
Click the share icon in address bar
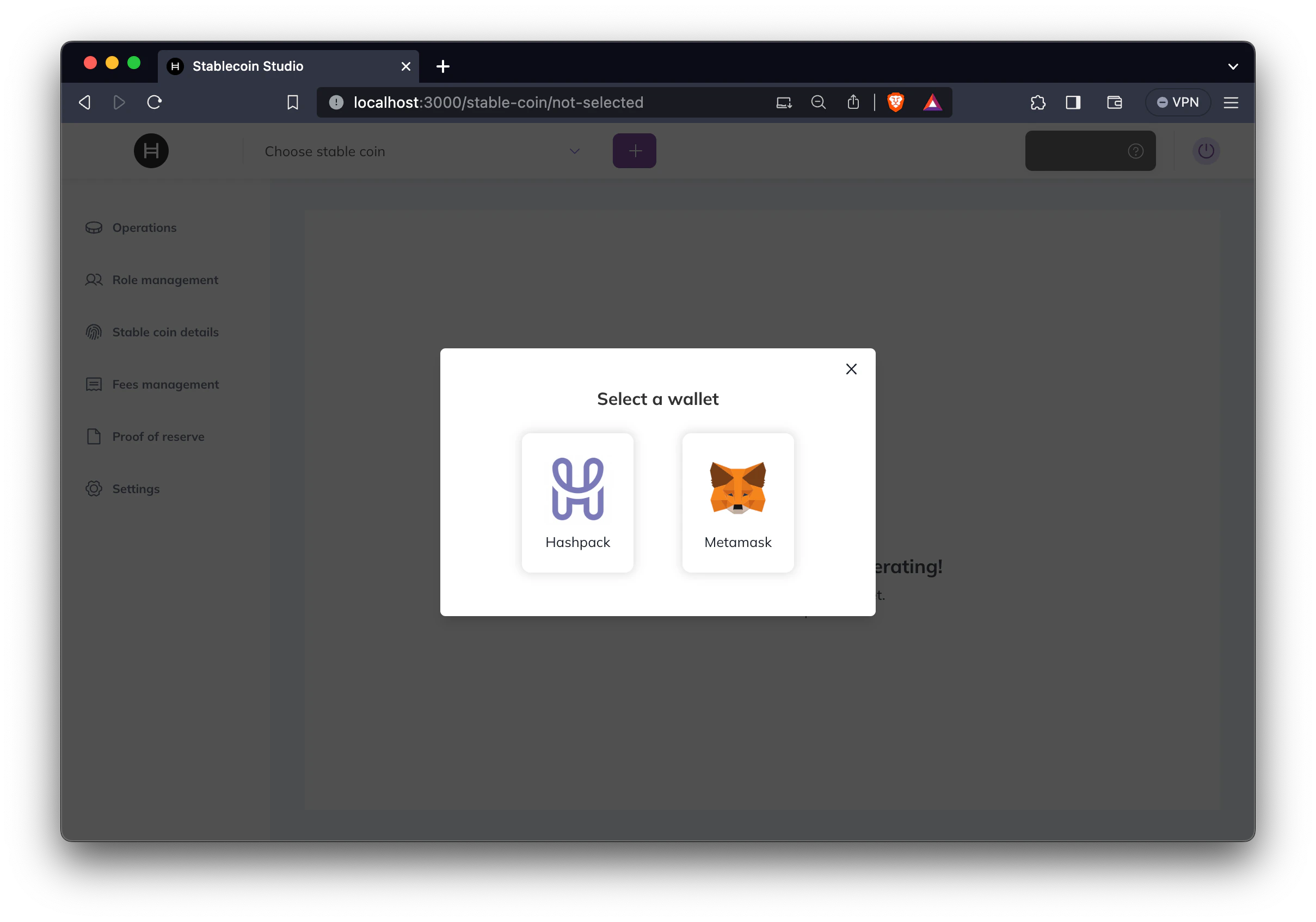[853, 102]
